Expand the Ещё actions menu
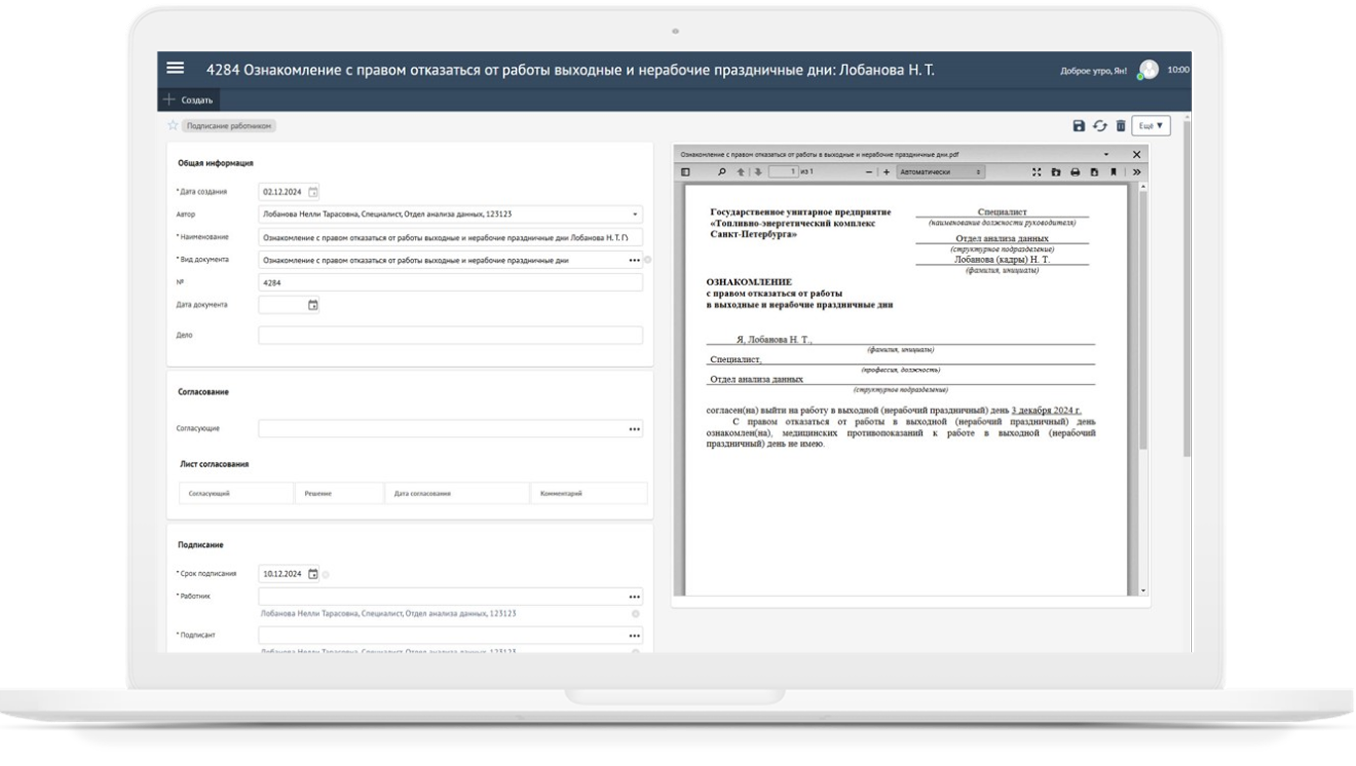 (x=1152, y=126)
